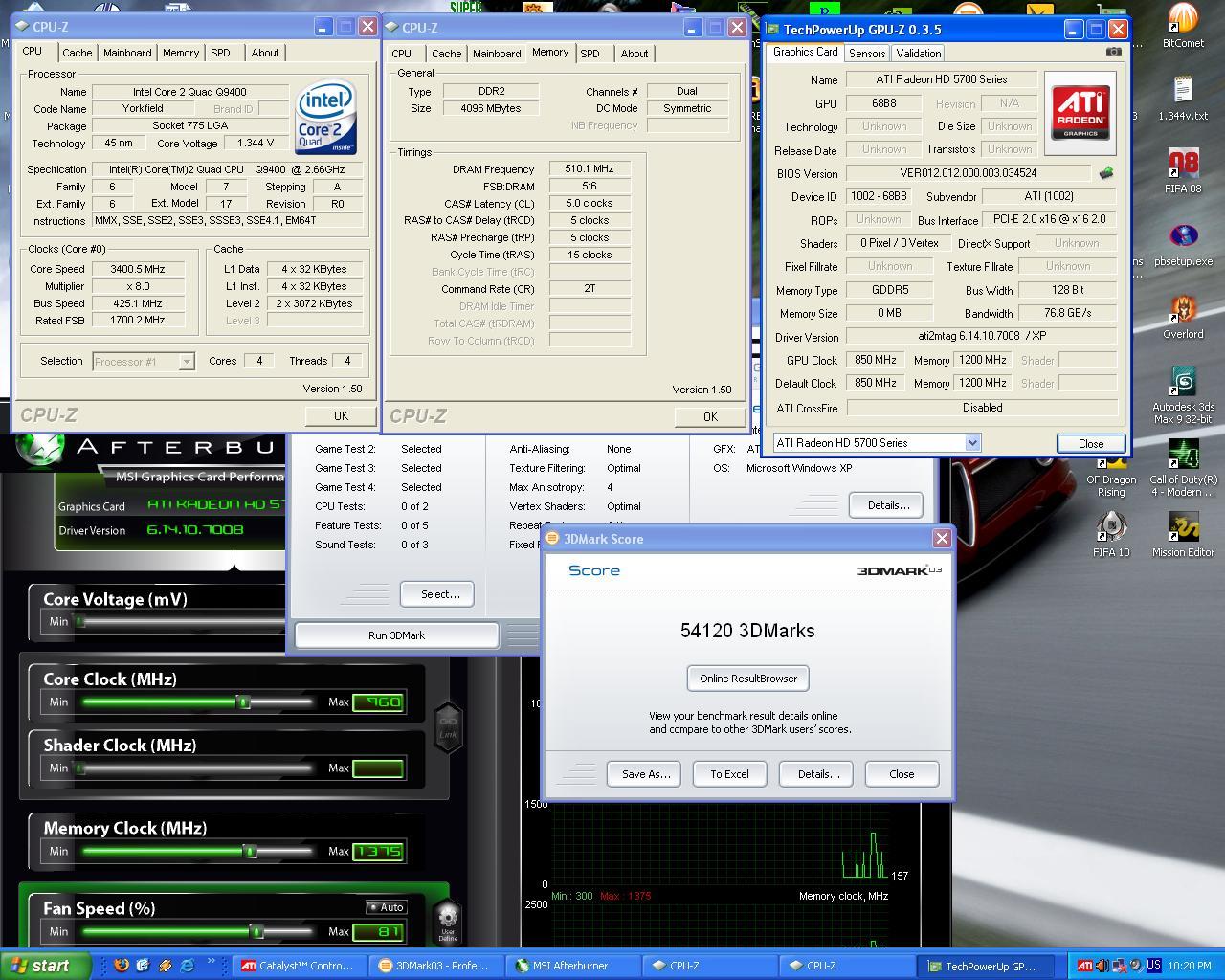Toggle the Auto fan speed button
The width and height of the screenshot is (1225, 980).
(x=387, y=907)
